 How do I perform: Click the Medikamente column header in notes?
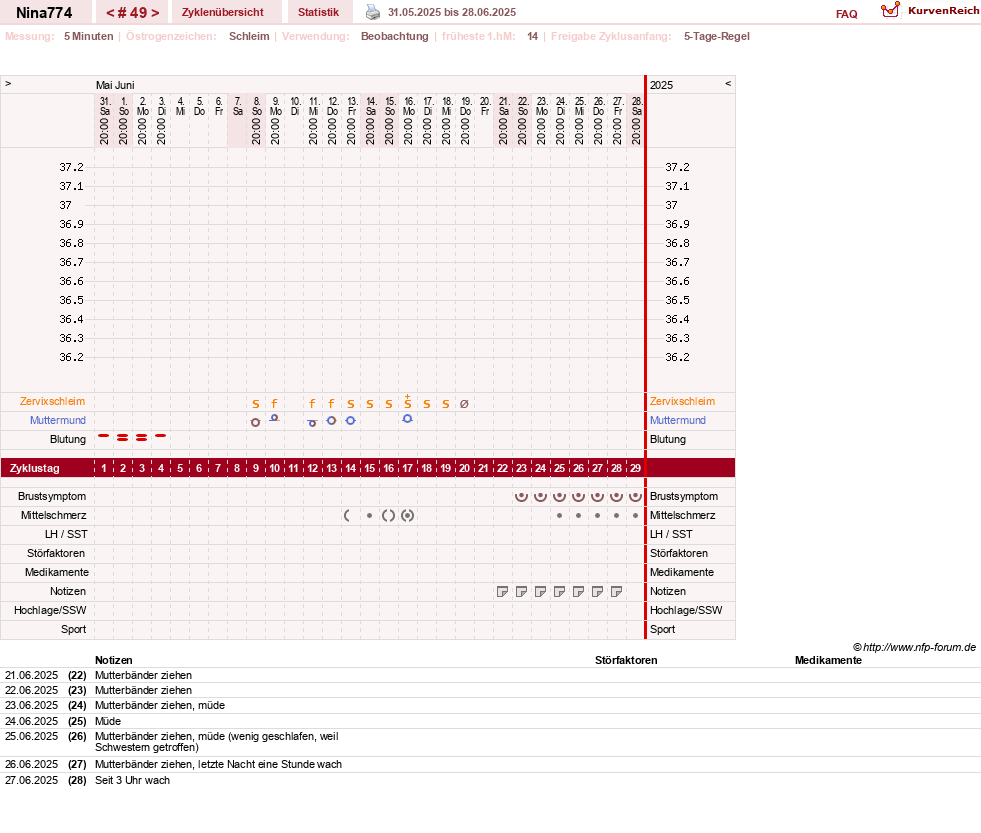tap(828, 660)
